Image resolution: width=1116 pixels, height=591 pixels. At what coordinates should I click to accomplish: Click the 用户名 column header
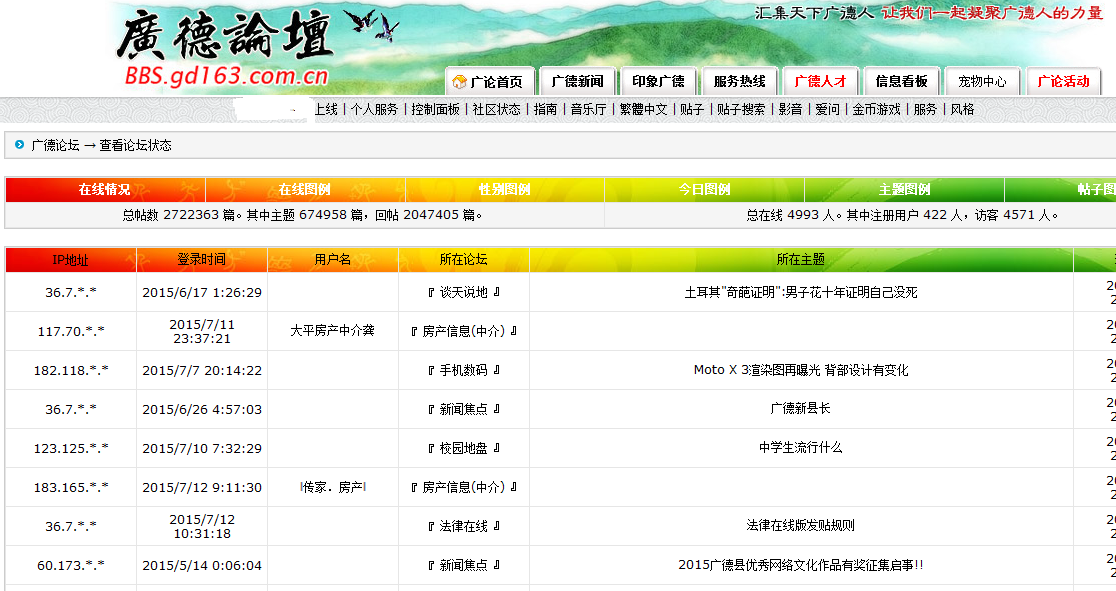(332, 260)
